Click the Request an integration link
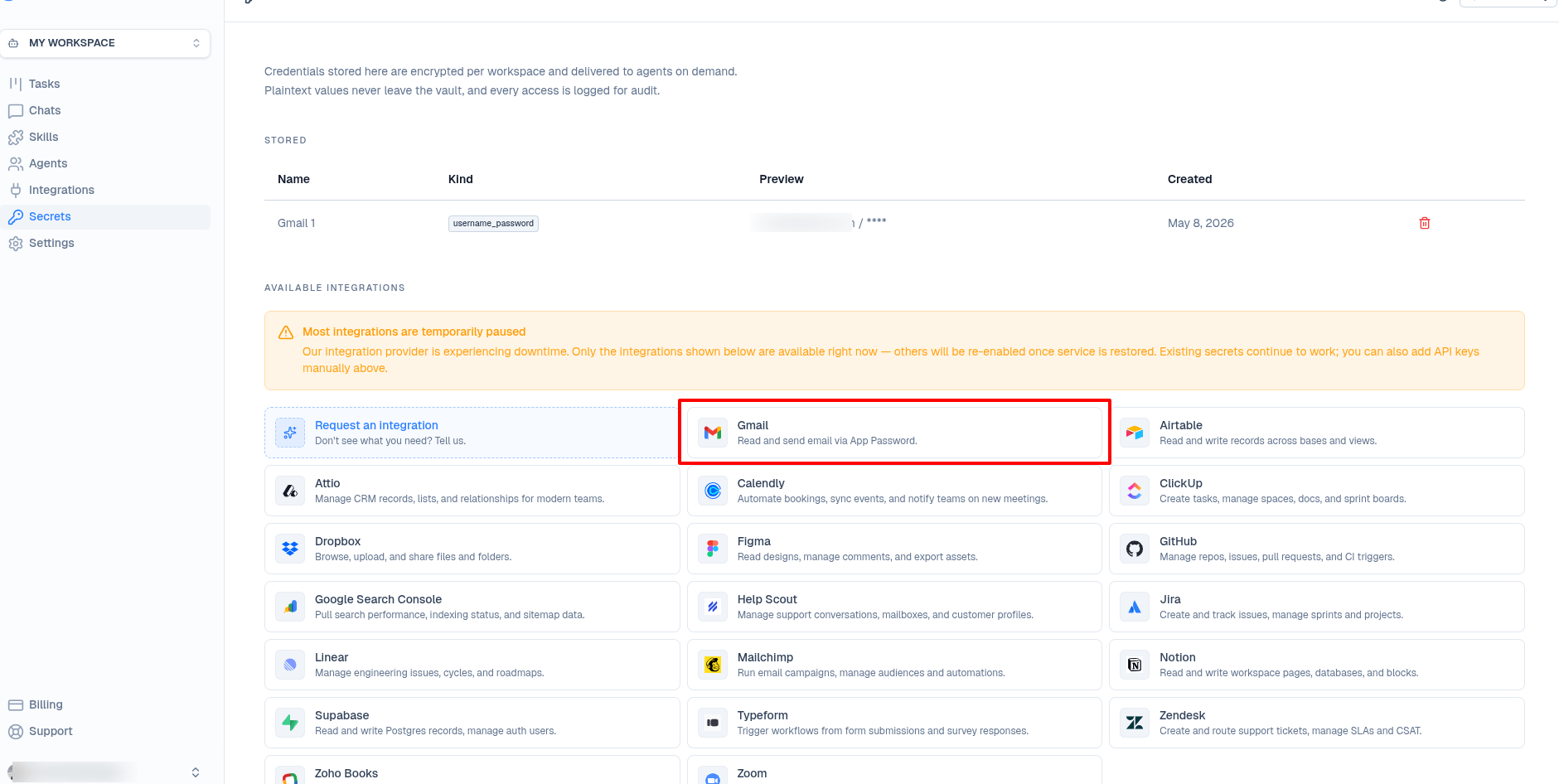The height and width of the screenshot is (784, 1559). tap(376, 425)
